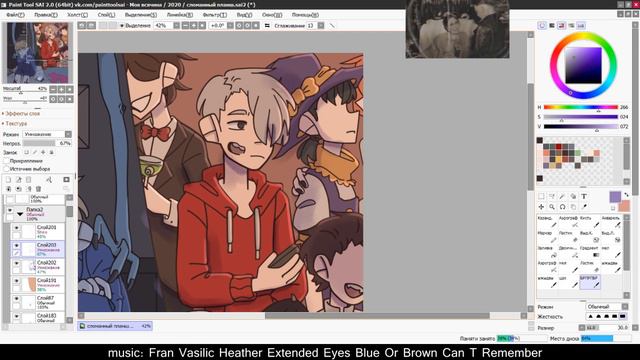Viewport: 640px width, 360px height.
Task: Create a new layer folder
Action: pos(28,180)
